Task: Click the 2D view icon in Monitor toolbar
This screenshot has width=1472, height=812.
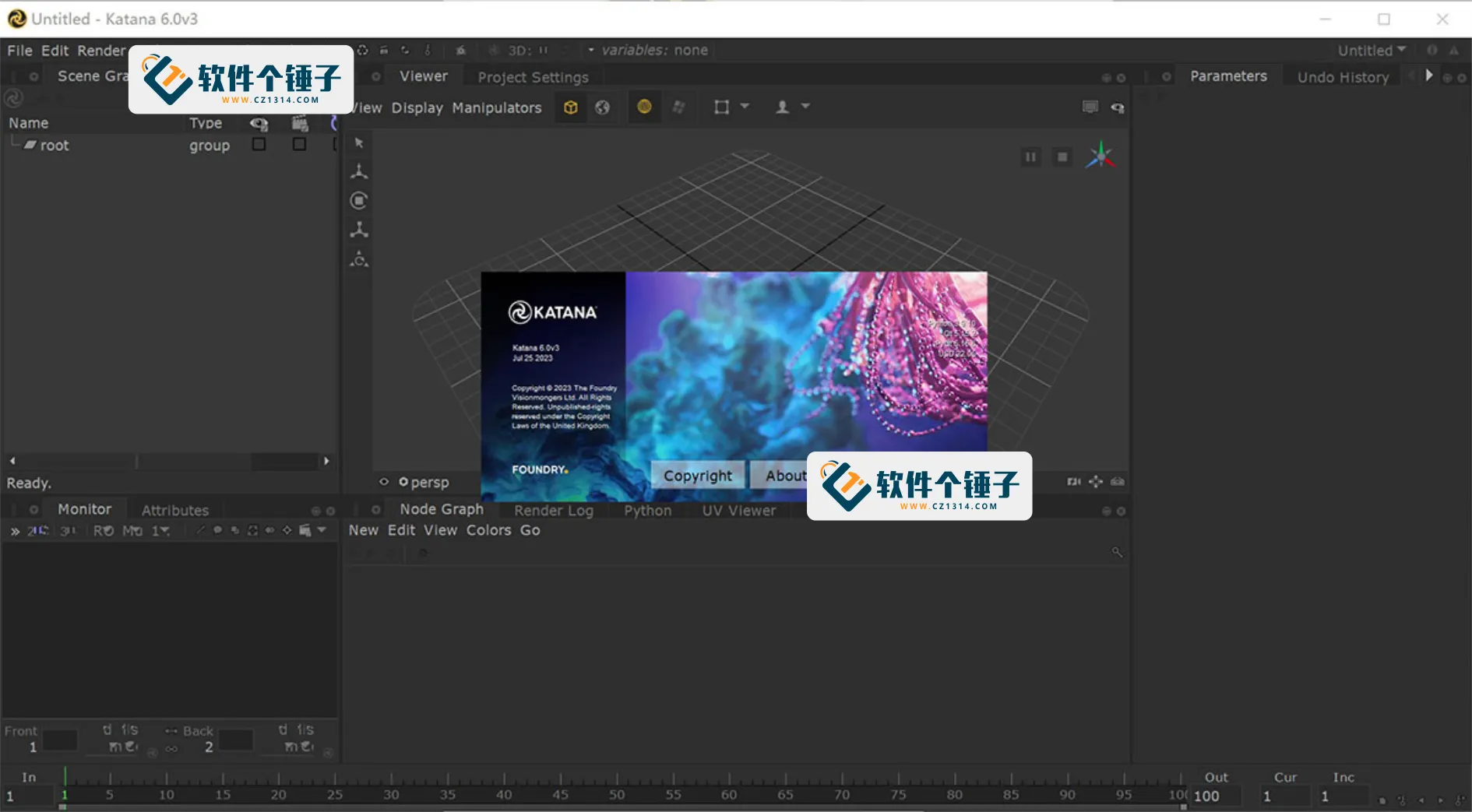Action: (38, 530)
